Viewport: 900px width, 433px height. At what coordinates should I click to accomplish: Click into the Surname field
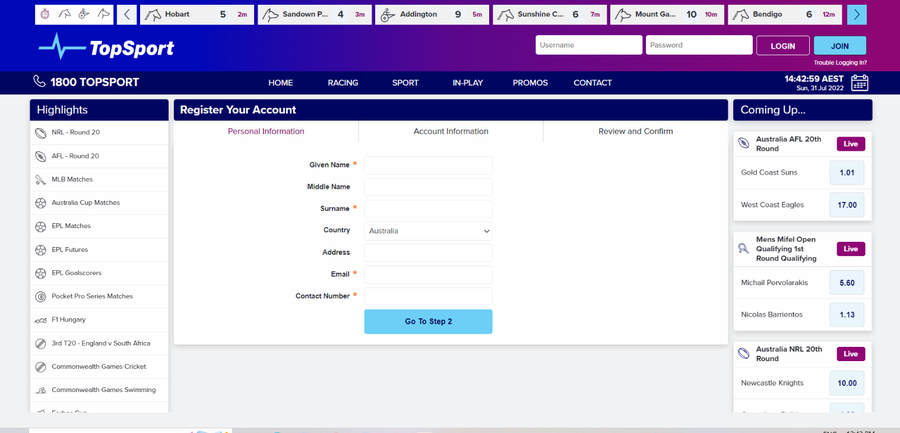coord(428,208)
